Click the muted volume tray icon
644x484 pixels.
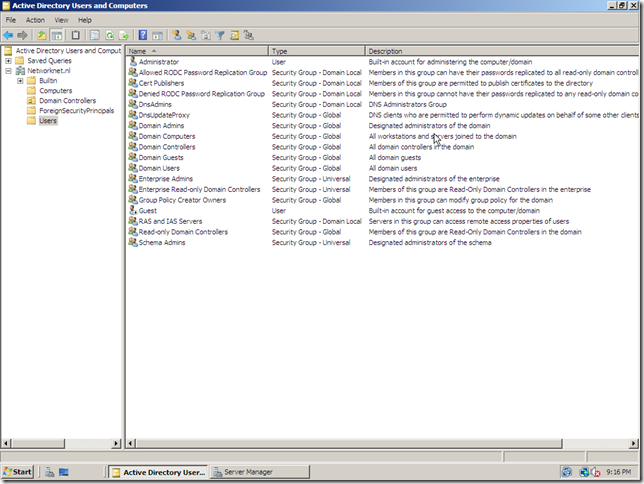[x=595, y=472]
